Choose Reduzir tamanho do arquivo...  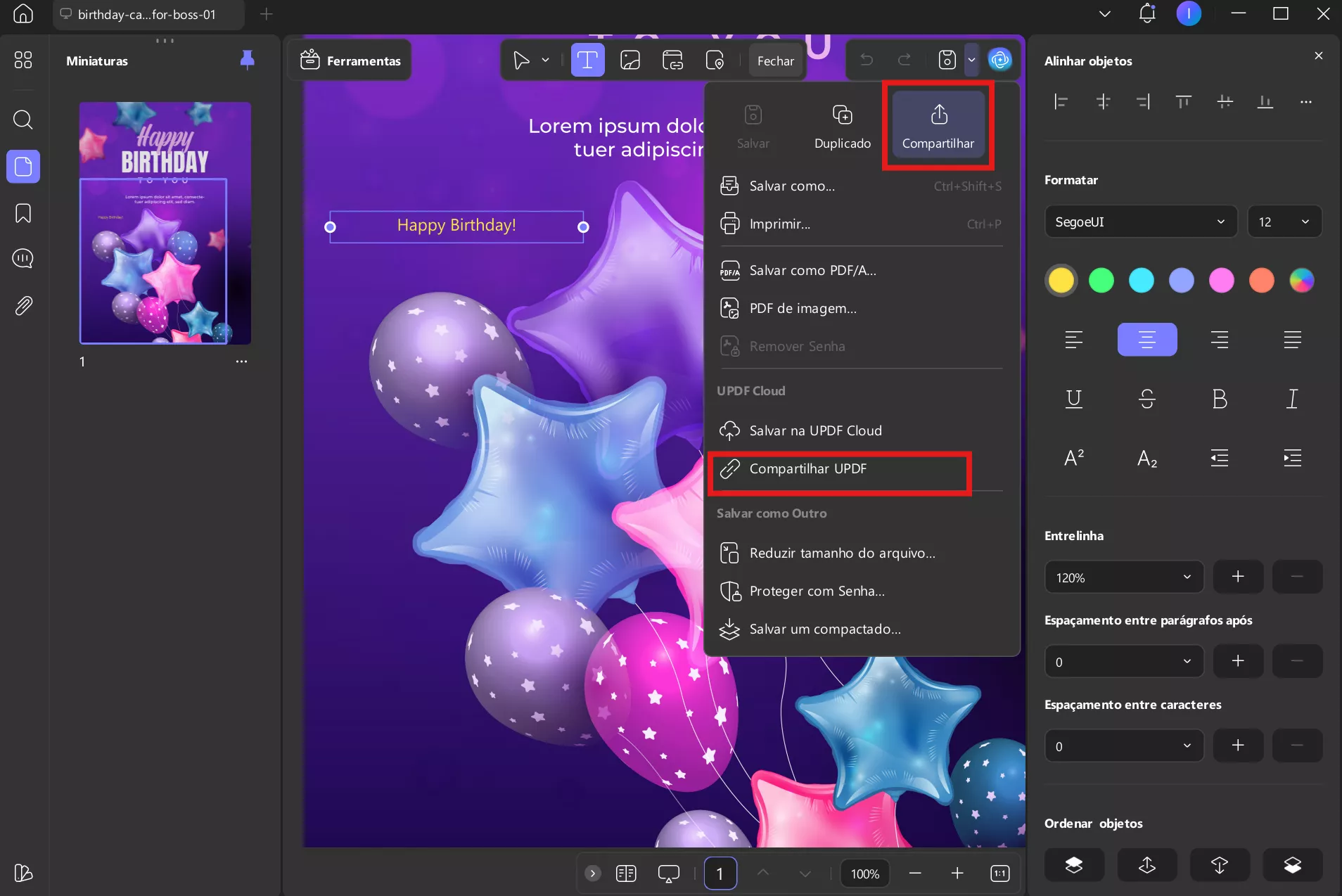point(861,553)
